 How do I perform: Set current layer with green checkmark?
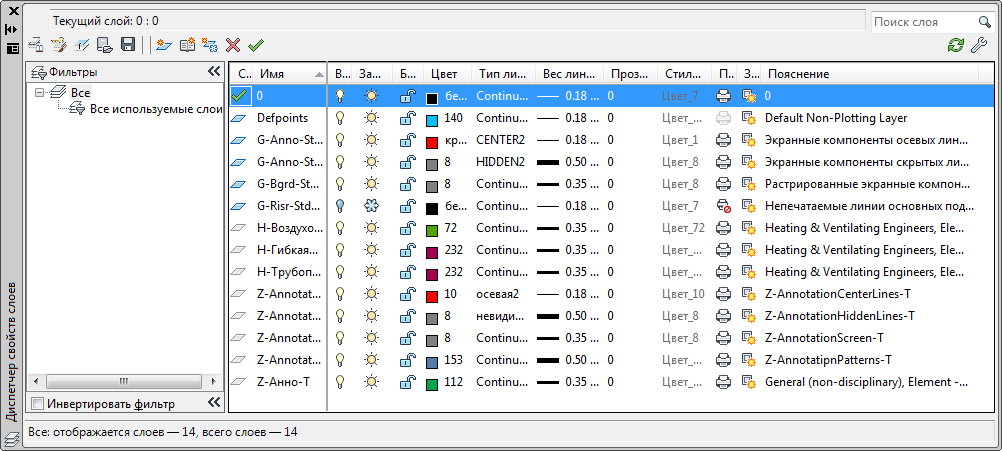coord(256,45)
